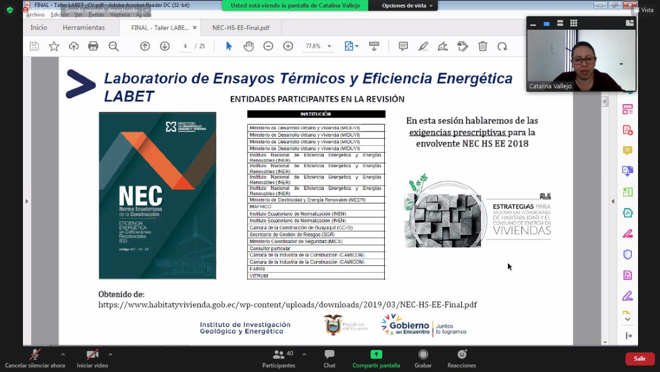Switch video panel to grid gallery view

click(573, 24)
